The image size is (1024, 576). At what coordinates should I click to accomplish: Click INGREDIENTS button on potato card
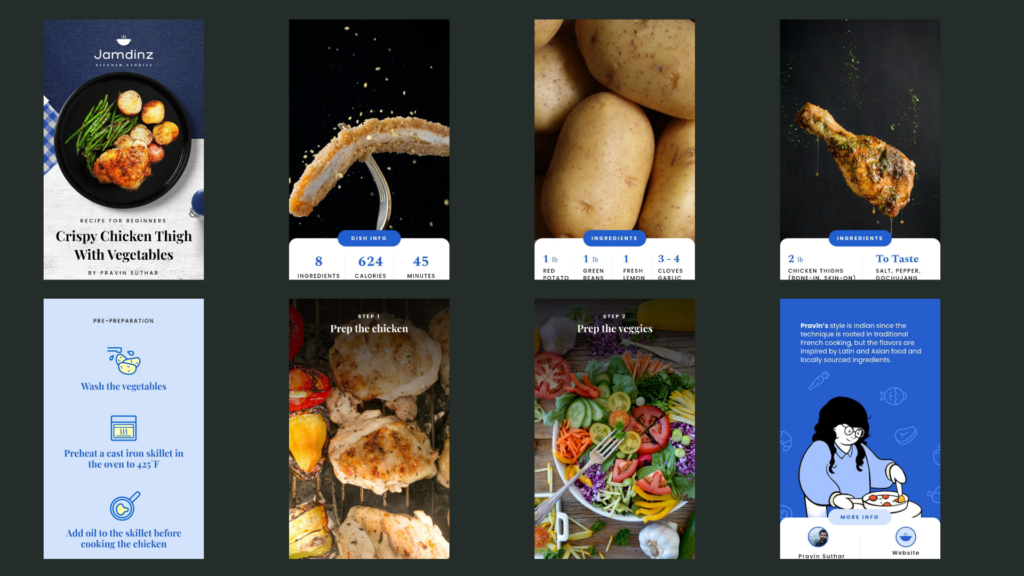pyautogui.click(x=615, y=238)
